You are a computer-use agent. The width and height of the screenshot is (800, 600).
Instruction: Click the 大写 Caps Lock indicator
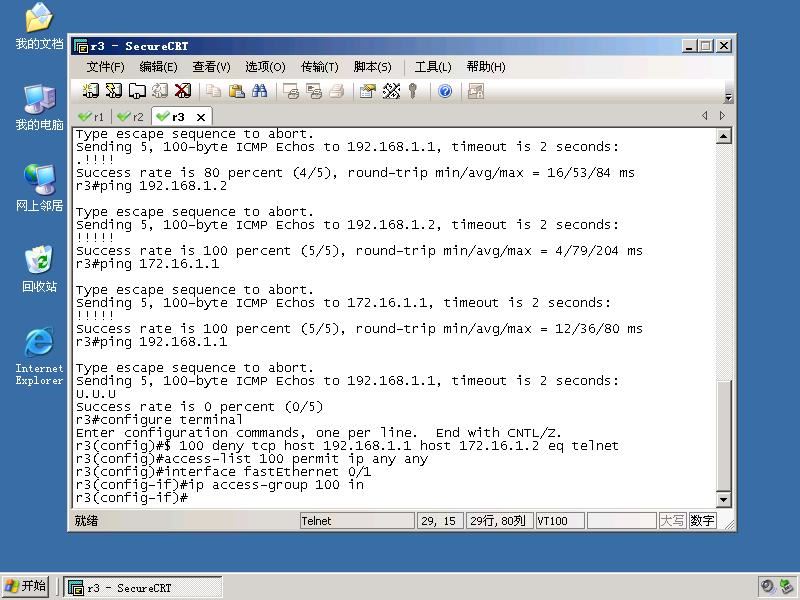(672, 521)
